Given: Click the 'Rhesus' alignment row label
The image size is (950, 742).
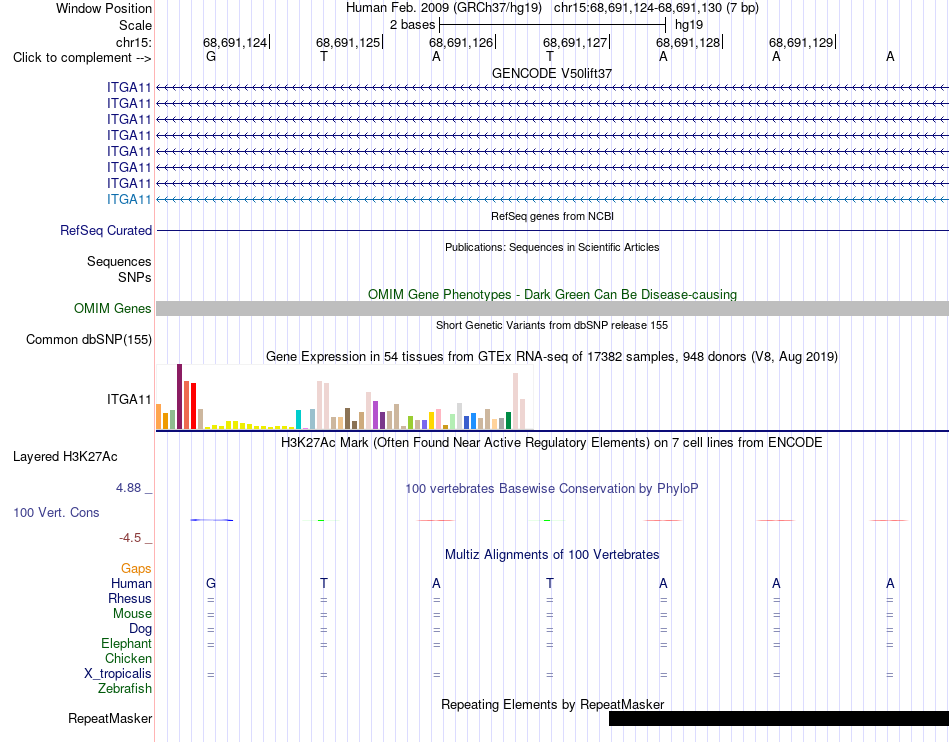Looking at the screenshot, I should click(130, 598).
